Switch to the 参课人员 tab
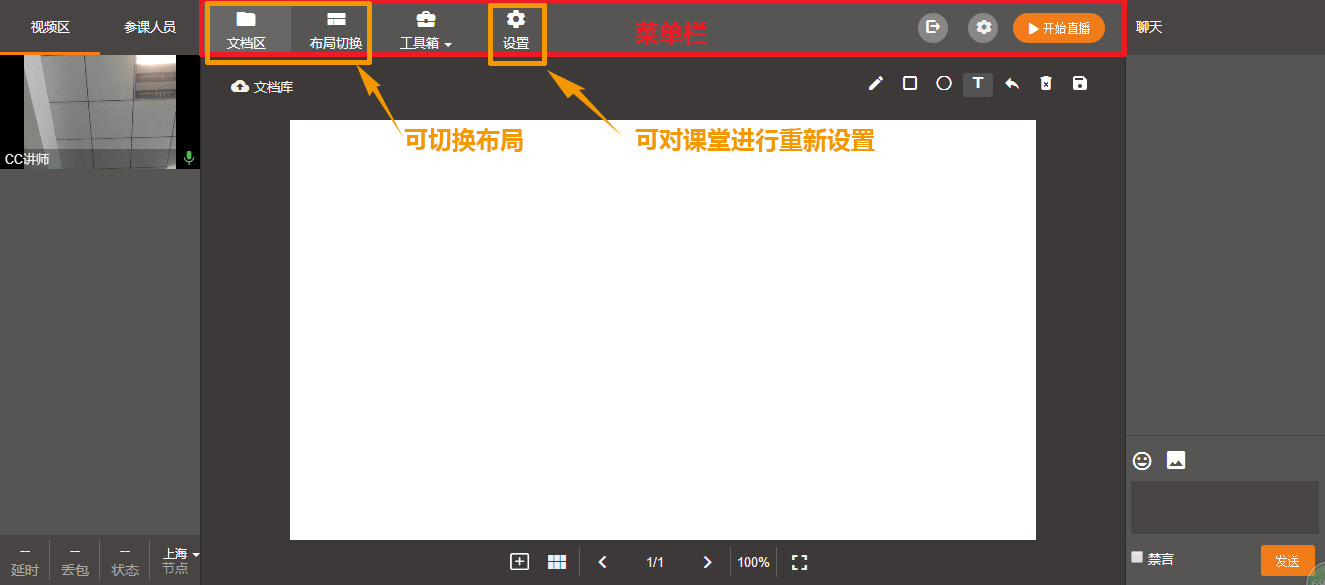This screenshot has height=585, width=1325. coord(150,27)
